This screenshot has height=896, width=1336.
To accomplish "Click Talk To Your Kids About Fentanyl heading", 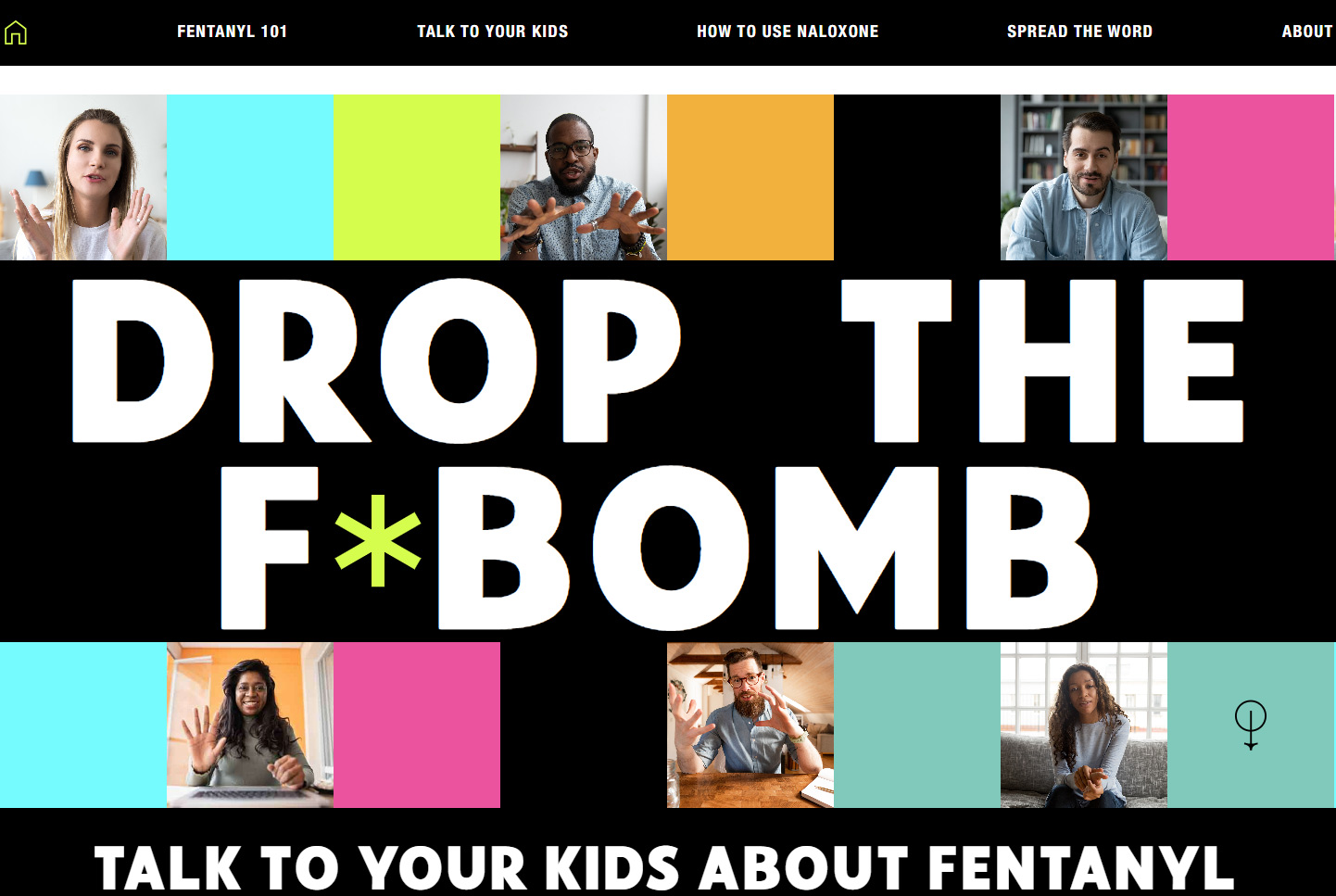I will [664, 868].
